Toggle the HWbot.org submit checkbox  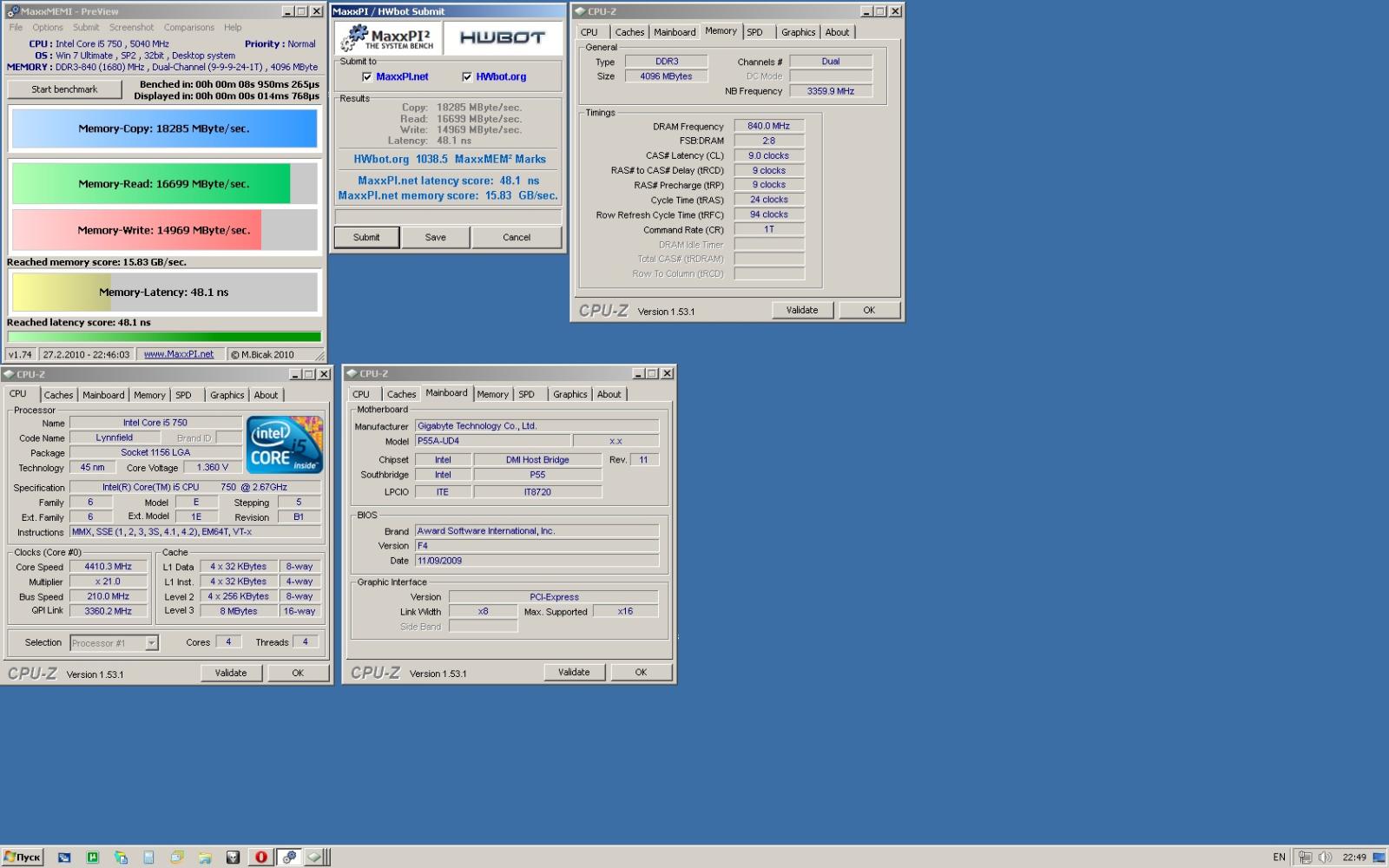click(467, 76)
